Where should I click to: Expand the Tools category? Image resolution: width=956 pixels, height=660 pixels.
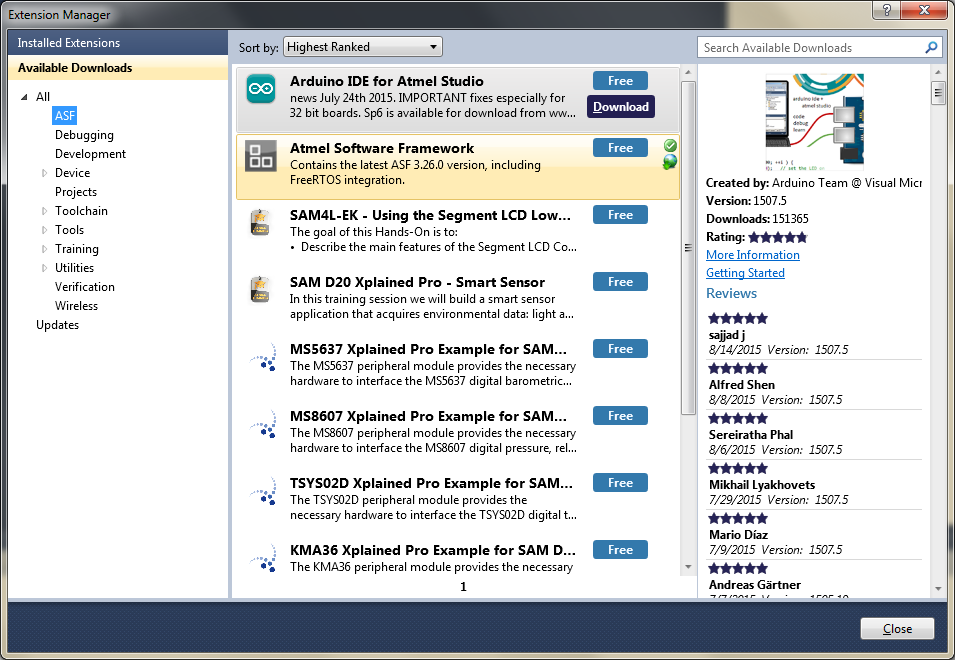(x=44, y=230)
